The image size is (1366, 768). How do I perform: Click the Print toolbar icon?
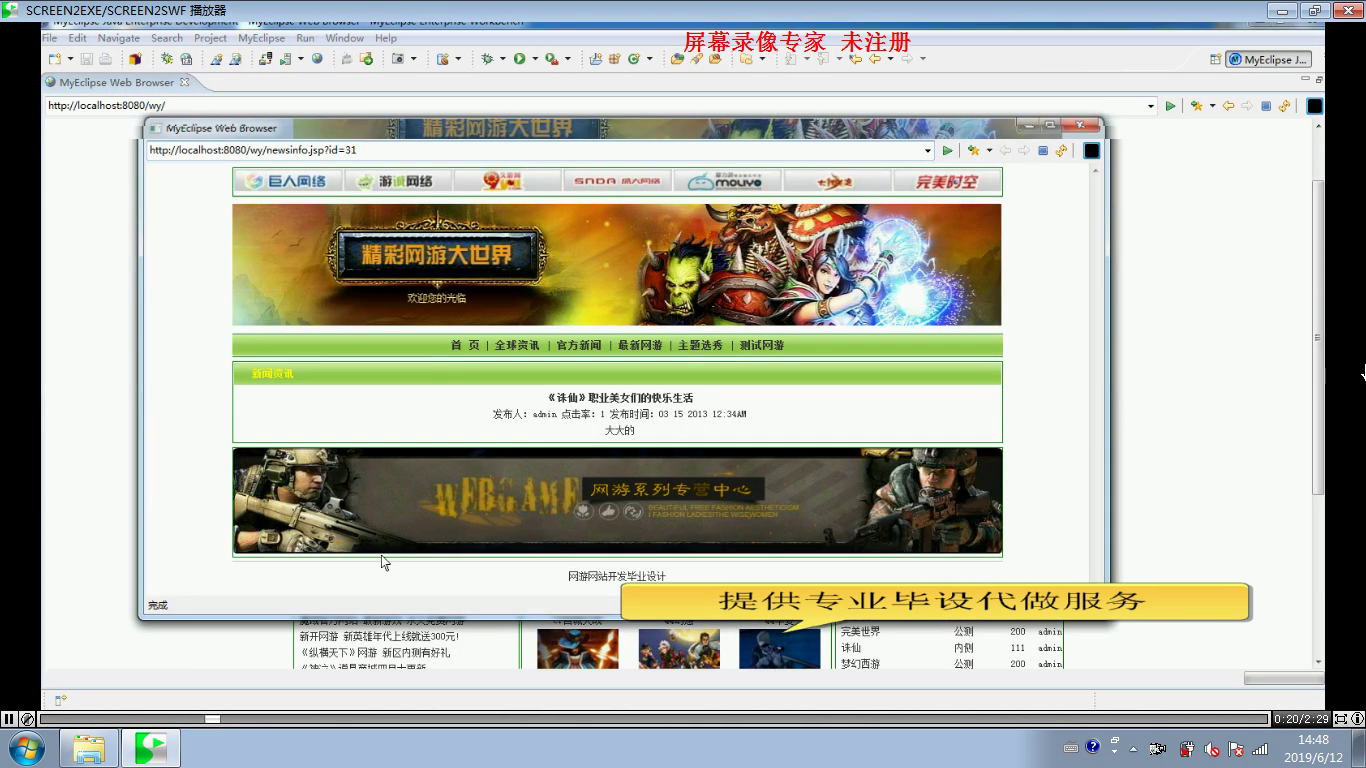tap(106, 59)
